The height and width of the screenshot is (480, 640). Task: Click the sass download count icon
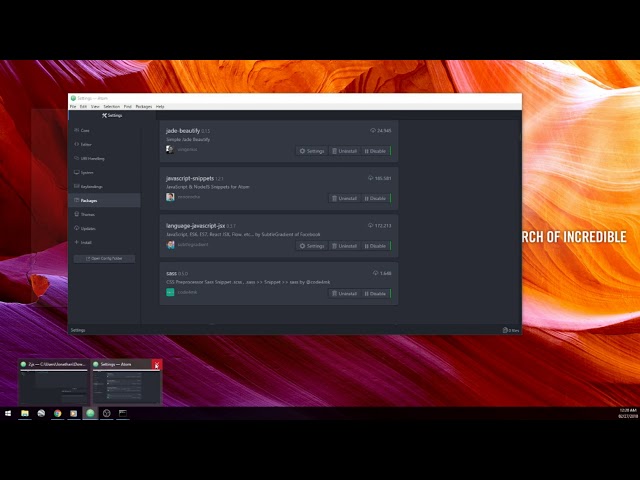[376, 273]
